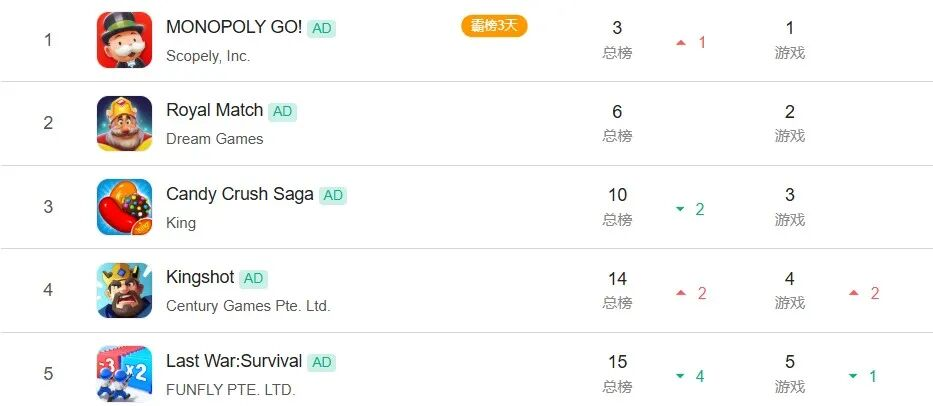The image size is (933, 406).
Task: Open publisher Scopely, Inc.
Action: click(208, 56)
